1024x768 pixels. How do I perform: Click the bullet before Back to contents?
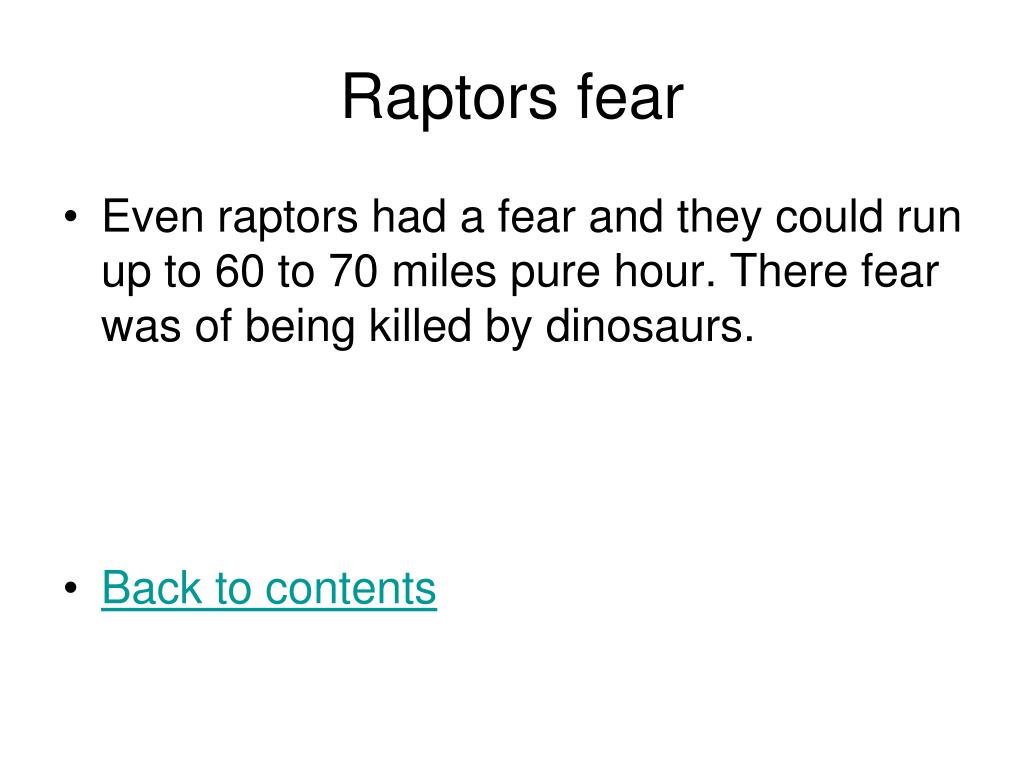coord(71,587)
